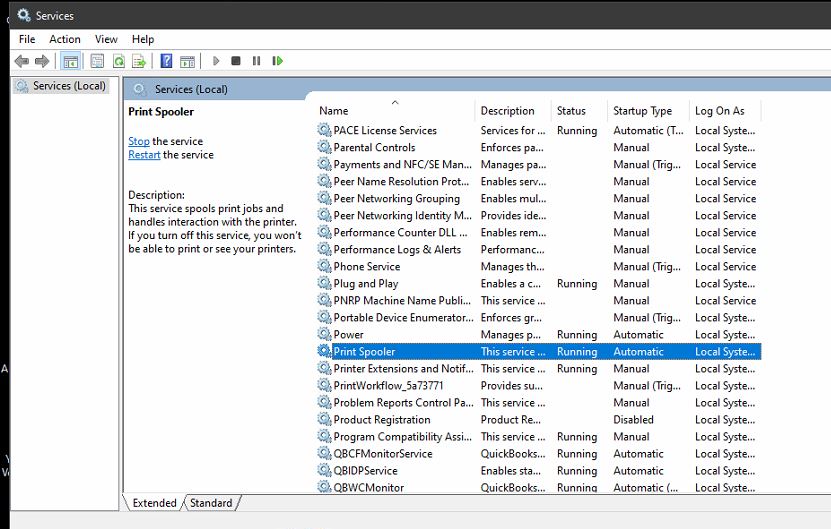Click gear icon beside PACE License Services
This screenshot has height=529, width=831.
(324, 130)
